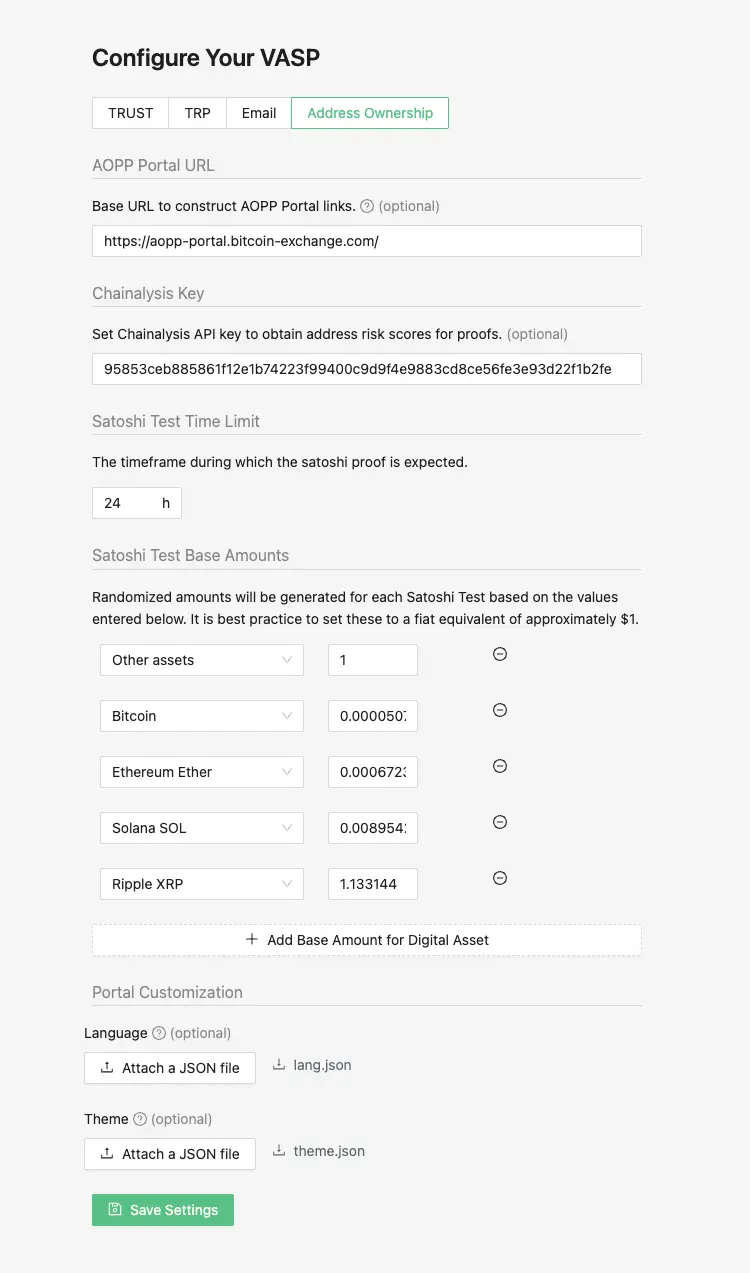750x1273 pixels.
Task: Select the Chainalysis API key field
Action: [366, 368]
